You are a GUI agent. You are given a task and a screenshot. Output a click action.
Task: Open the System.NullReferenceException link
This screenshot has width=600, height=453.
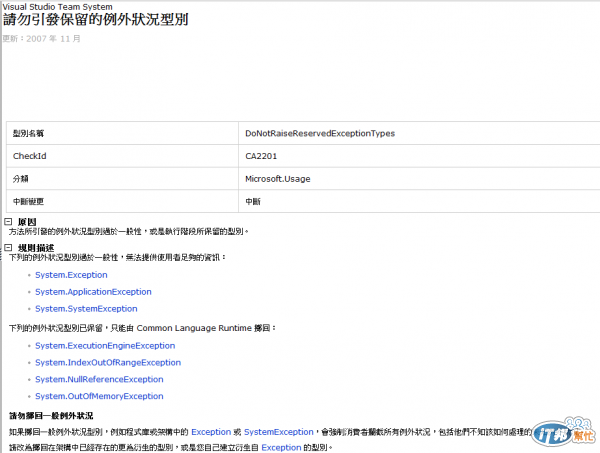tap(99, 379)
